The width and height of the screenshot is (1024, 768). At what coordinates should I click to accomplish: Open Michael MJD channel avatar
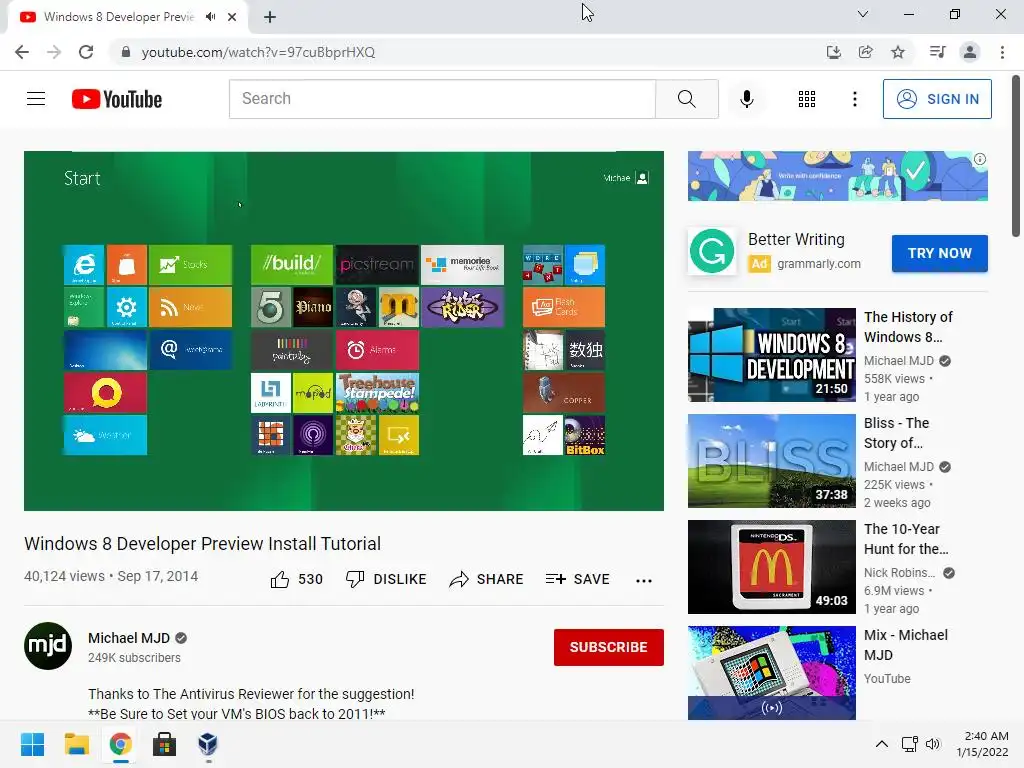[48, 646]
